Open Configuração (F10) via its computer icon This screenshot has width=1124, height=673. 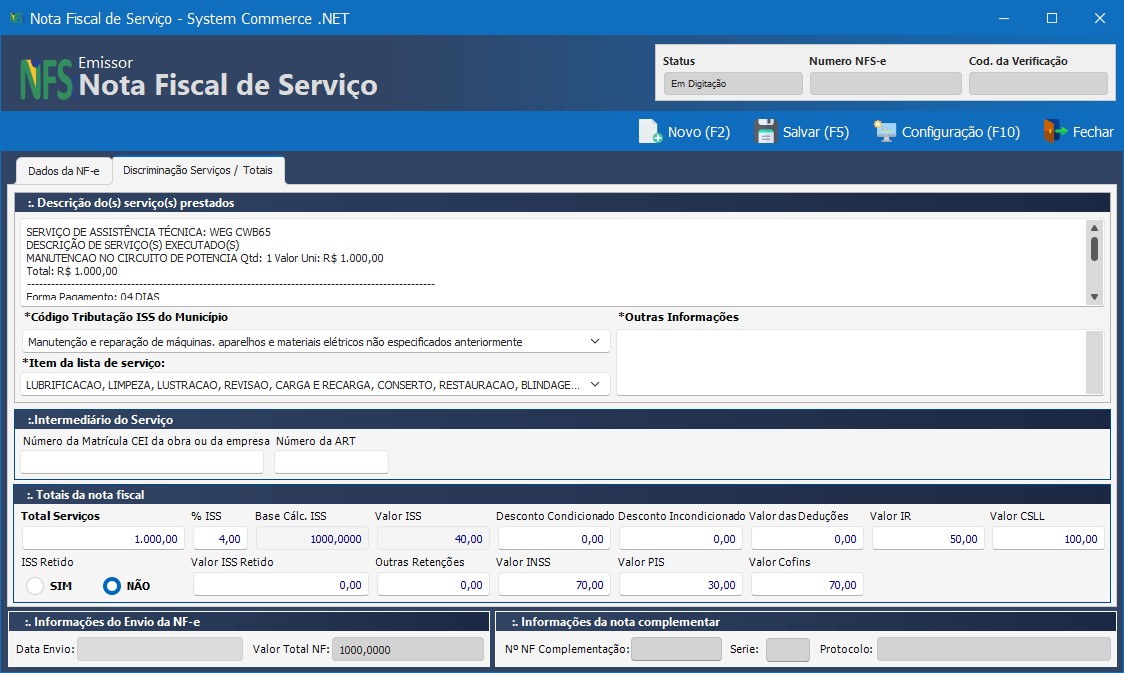coord(884,131)
